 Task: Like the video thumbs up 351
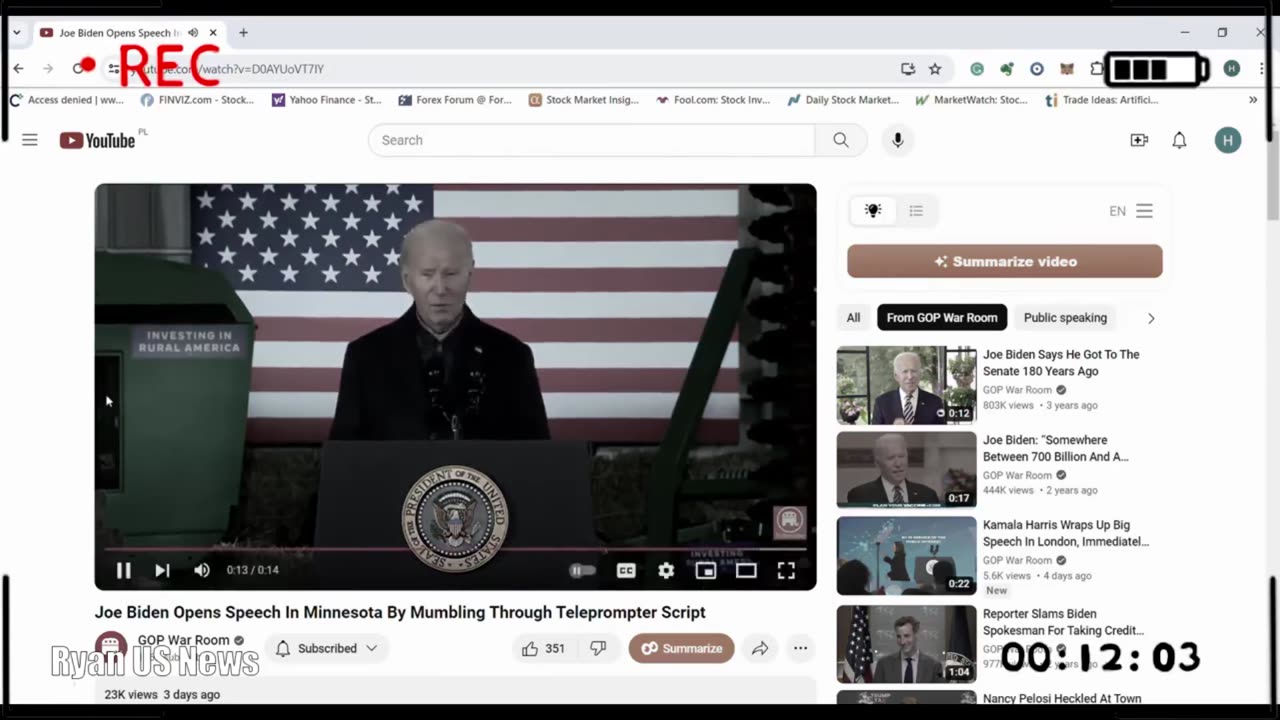point(544,648)
